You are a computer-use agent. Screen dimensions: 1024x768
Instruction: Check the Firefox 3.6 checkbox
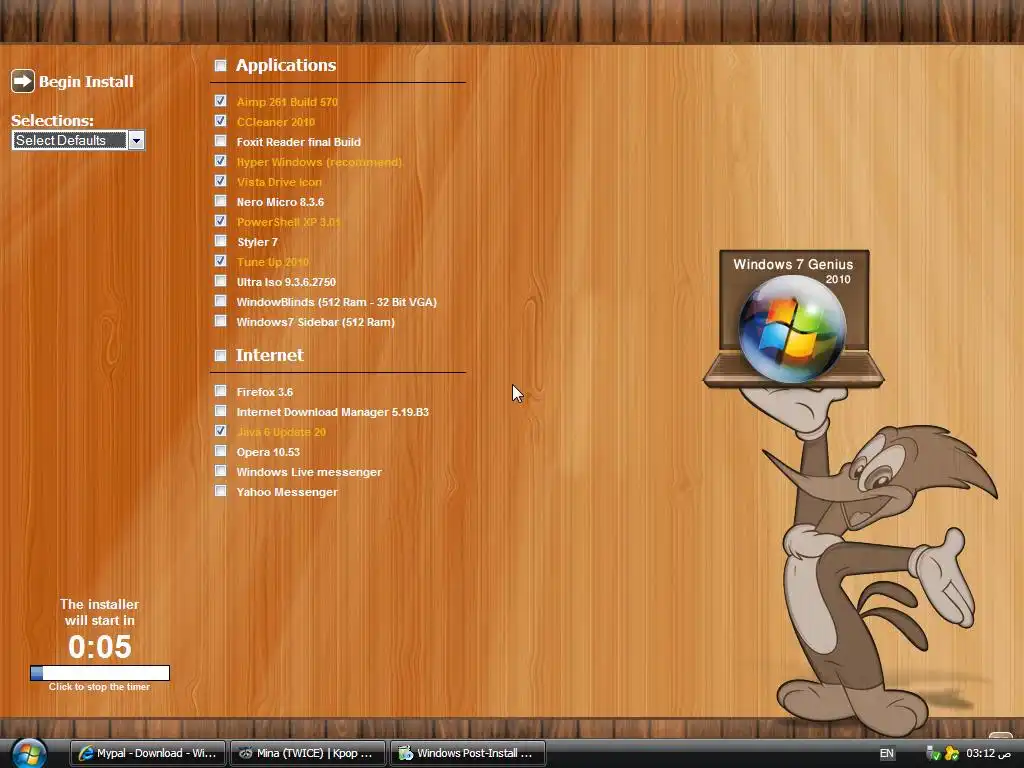tap(221, 391)
